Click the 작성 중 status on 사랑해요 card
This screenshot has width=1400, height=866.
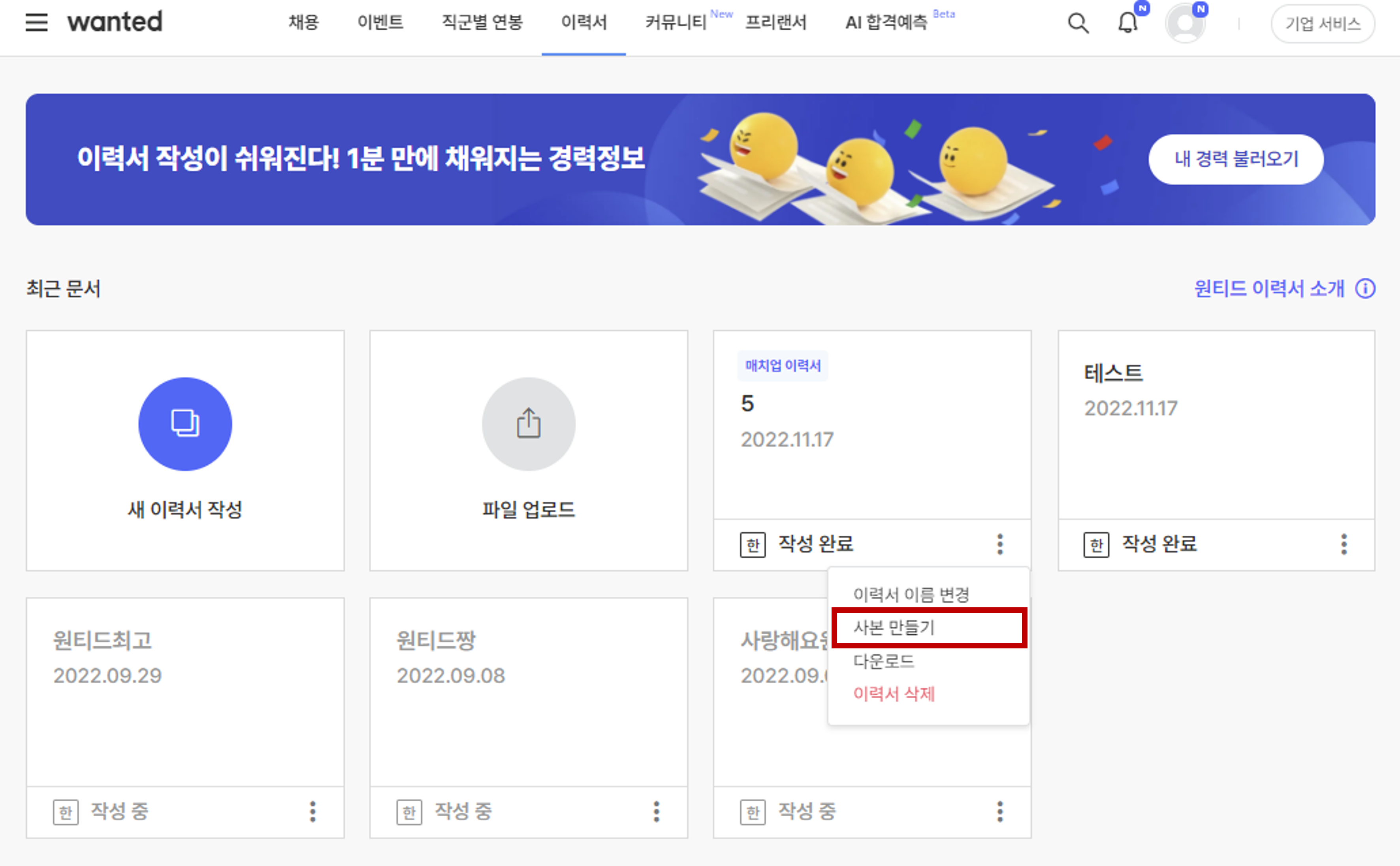tap(807, 811)
